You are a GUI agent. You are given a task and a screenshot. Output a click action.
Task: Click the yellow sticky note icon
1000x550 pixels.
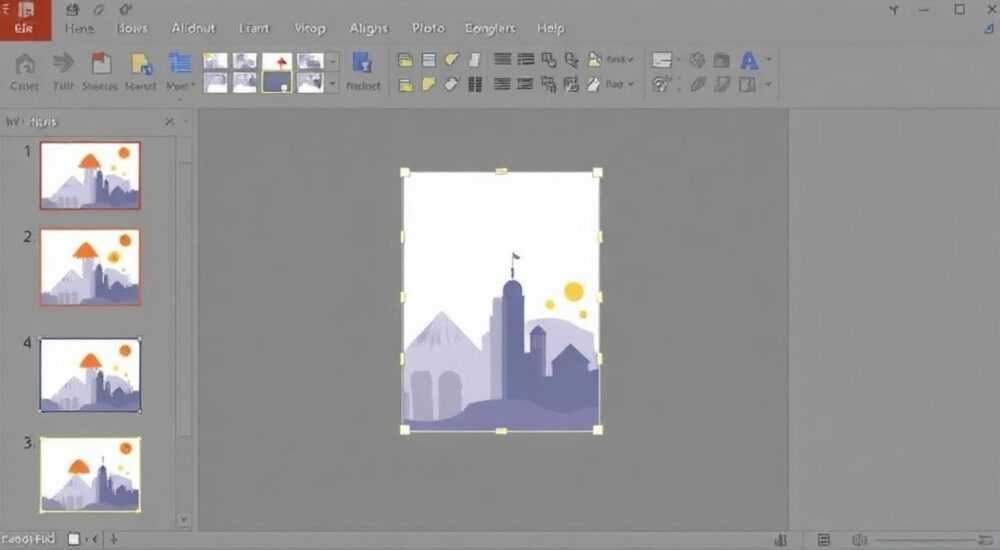point(428,84)
